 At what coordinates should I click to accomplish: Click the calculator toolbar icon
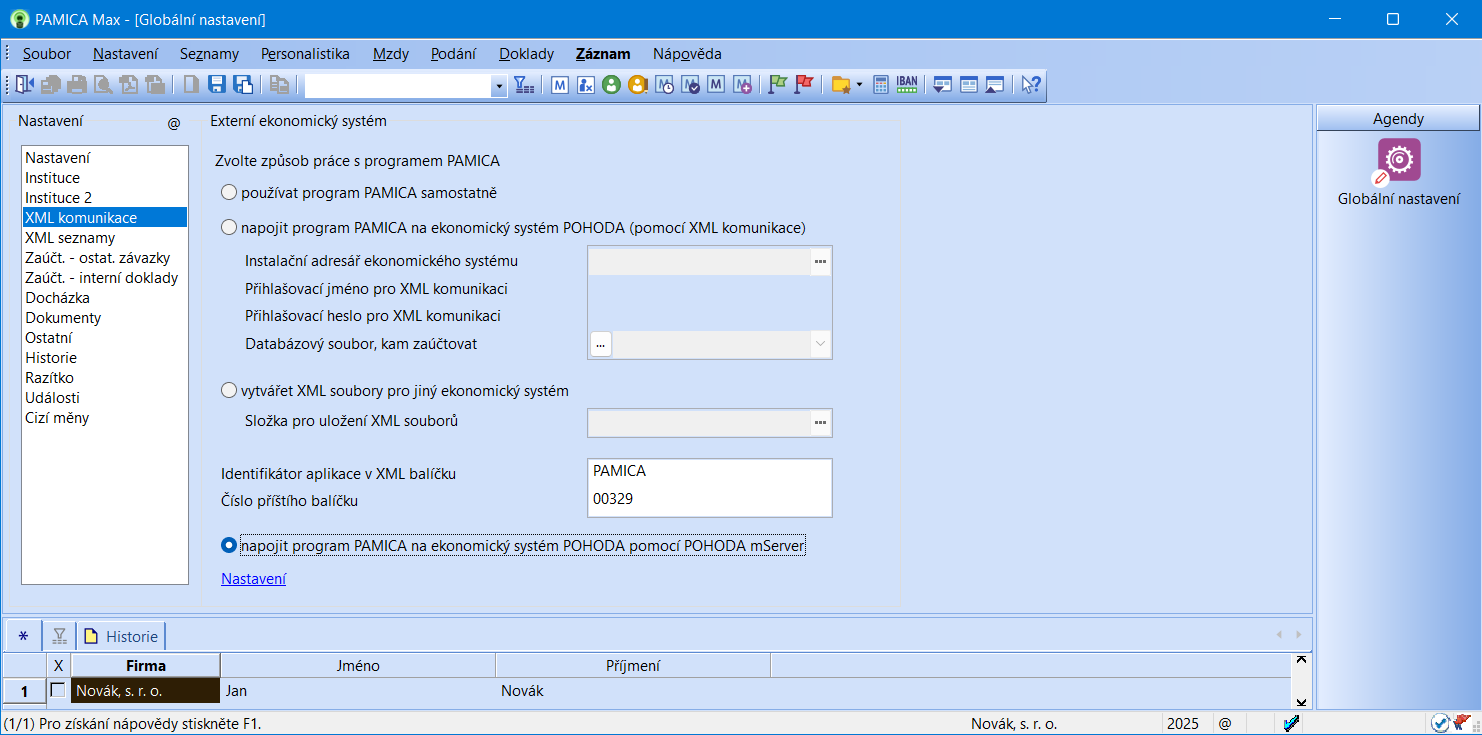click(x=881, y=85)
